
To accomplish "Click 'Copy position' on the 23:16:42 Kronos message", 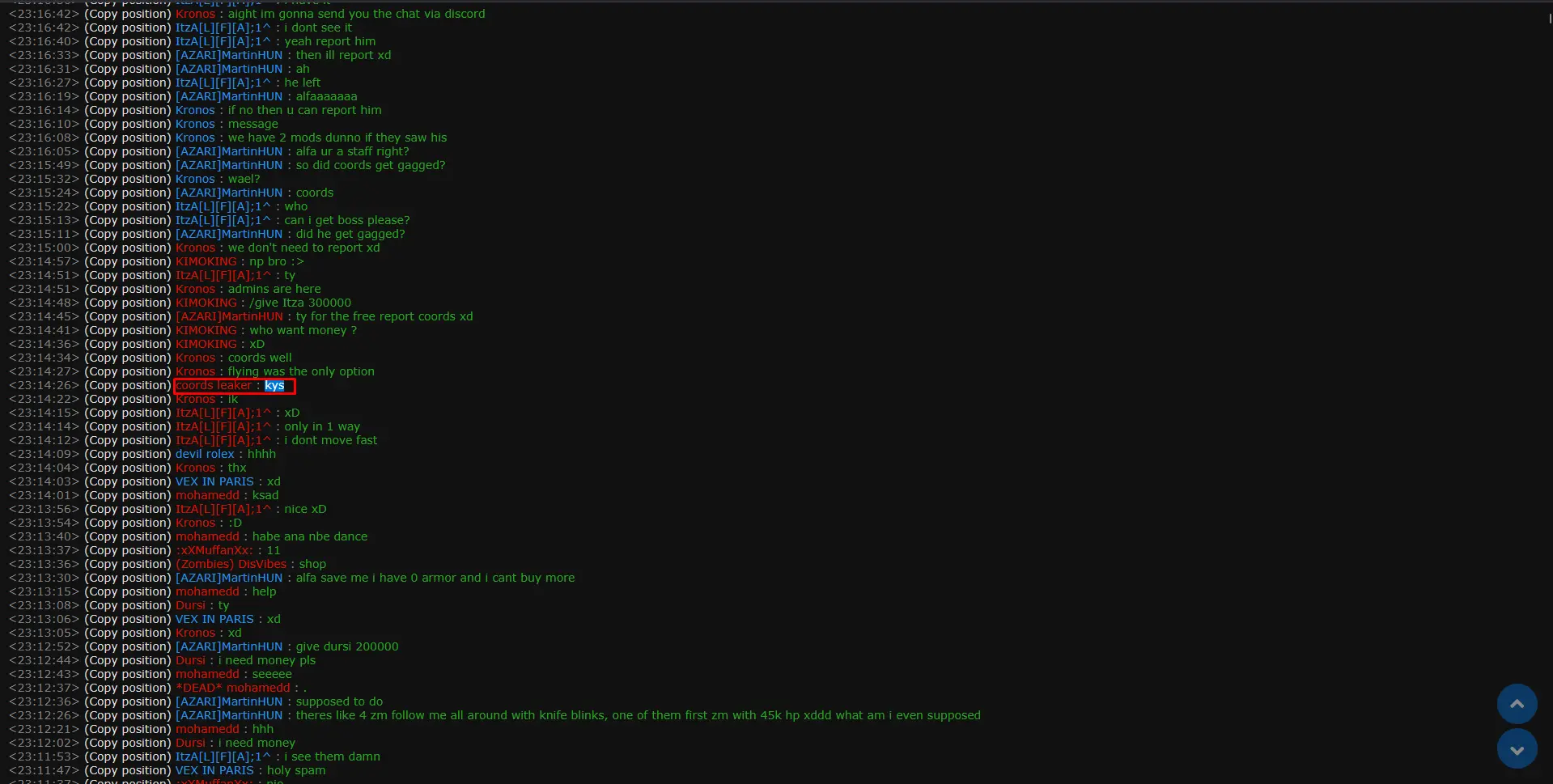I will pos(128,14).
